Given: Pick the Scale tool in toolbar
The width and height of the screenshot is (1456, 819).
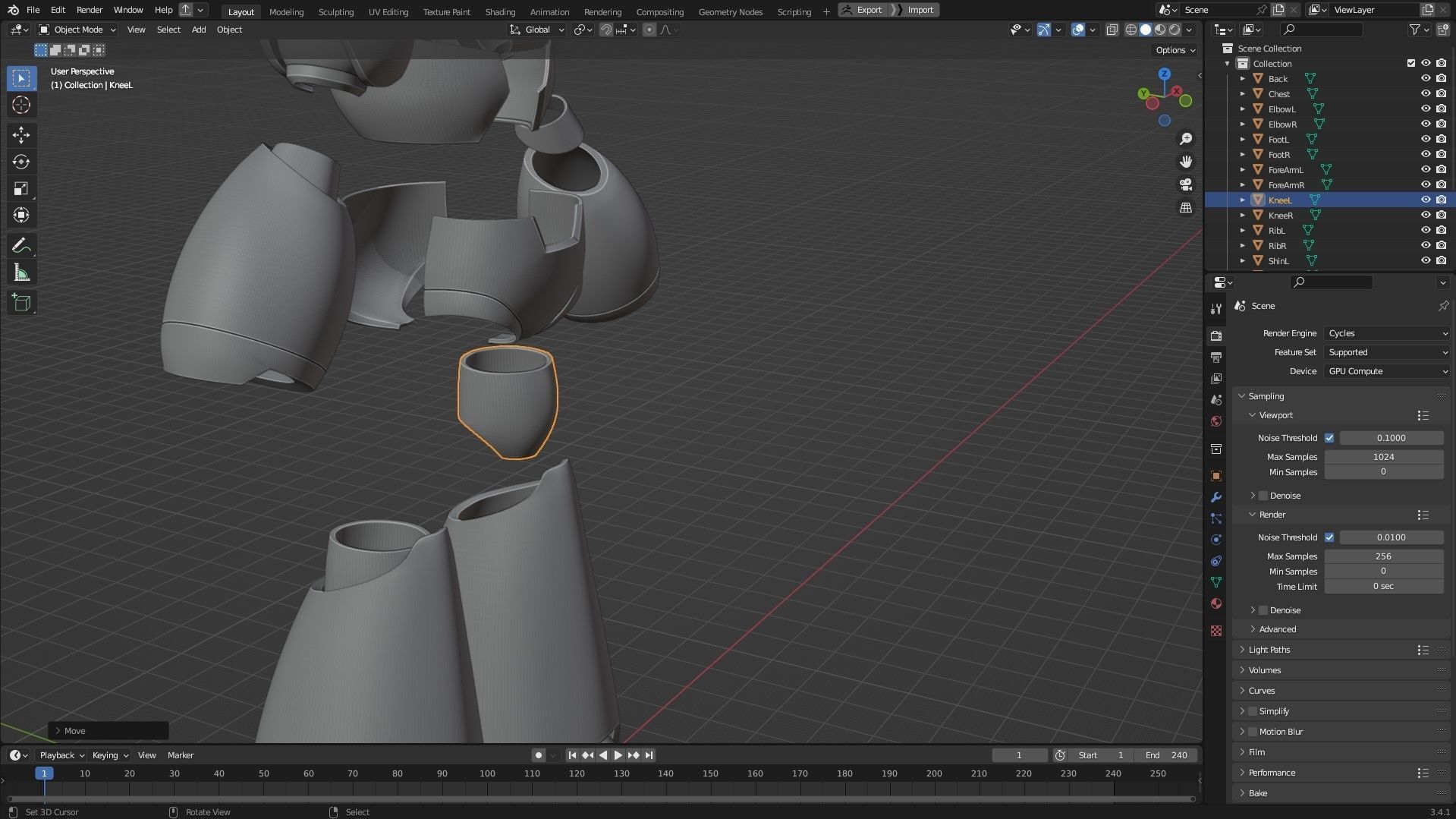Looking at the screenshot, I should point(21,189).
